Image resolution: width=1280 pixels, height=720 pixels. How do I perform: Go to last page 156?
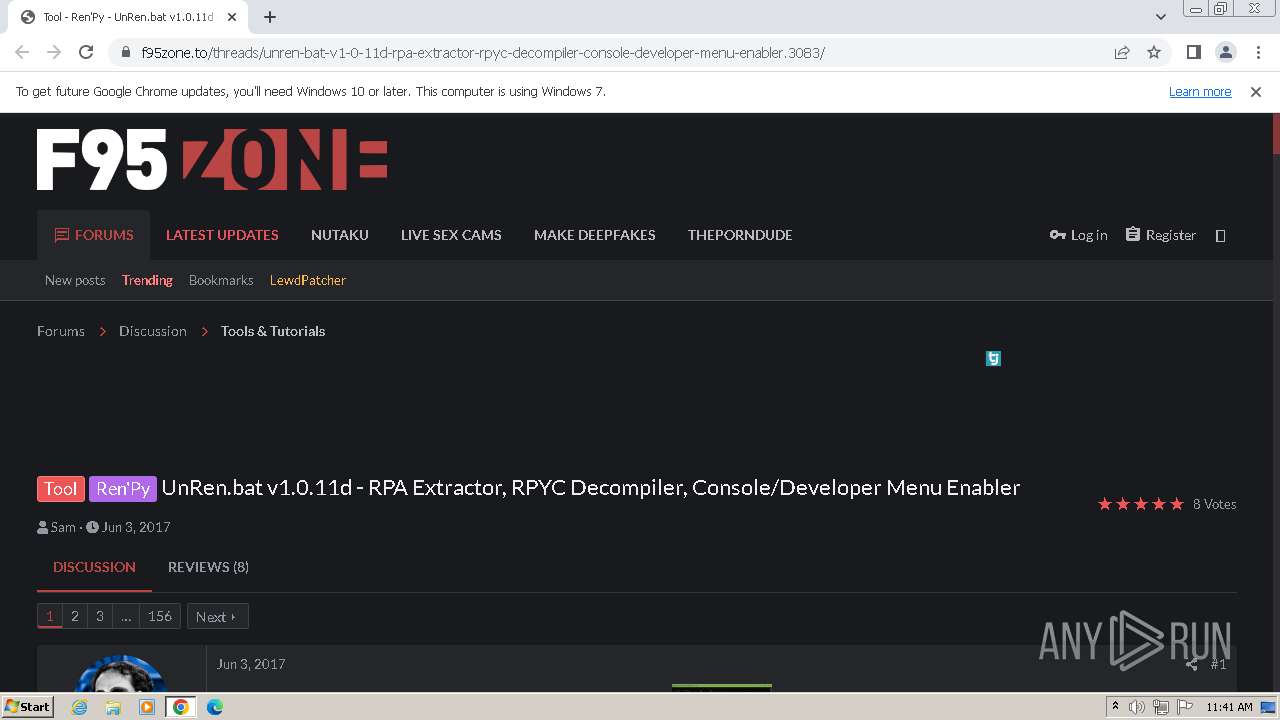pyautogui.click(x=160, y=616)
